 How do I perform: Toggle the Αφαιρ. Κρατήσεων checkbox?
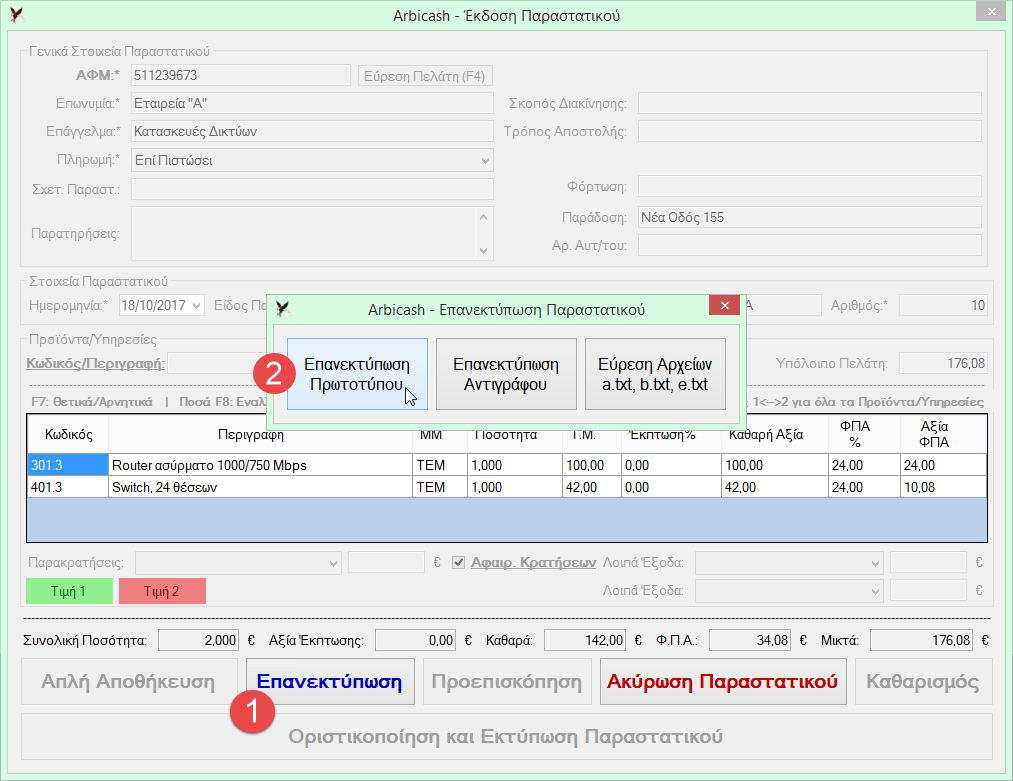(x=459, y=563)
